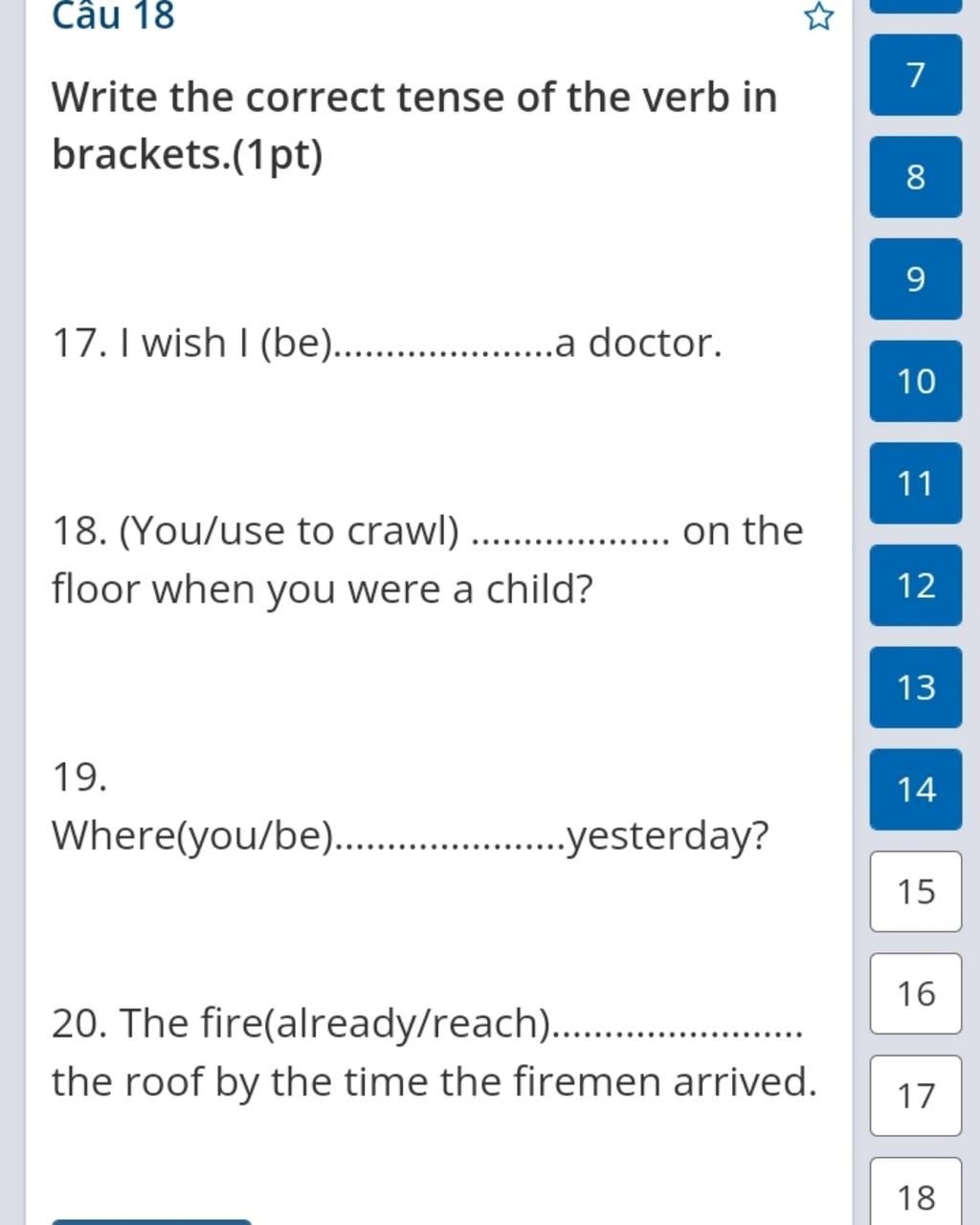Jump to answered question 14
980x1225 pixels.
pos(916,790)
